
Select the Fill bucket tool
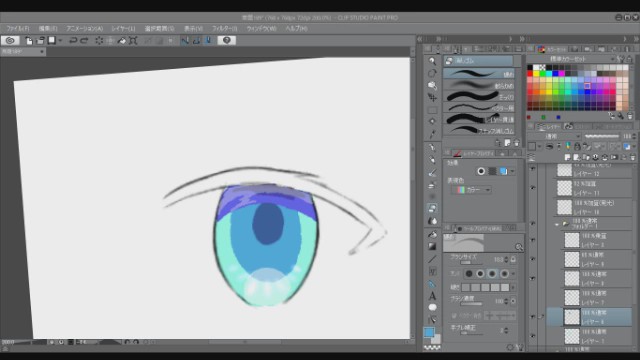click(432, 234)
